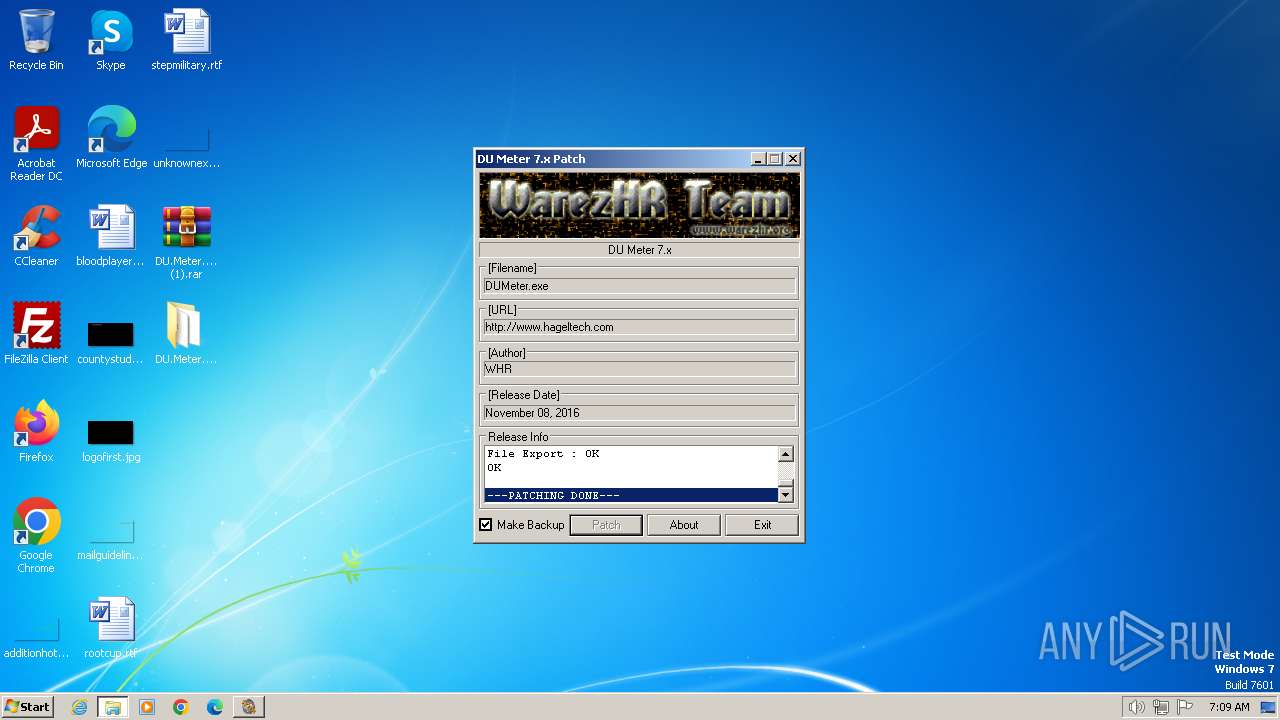
Task: Select the mailguidelin... desktop file
Action: [x=111, y=530]
